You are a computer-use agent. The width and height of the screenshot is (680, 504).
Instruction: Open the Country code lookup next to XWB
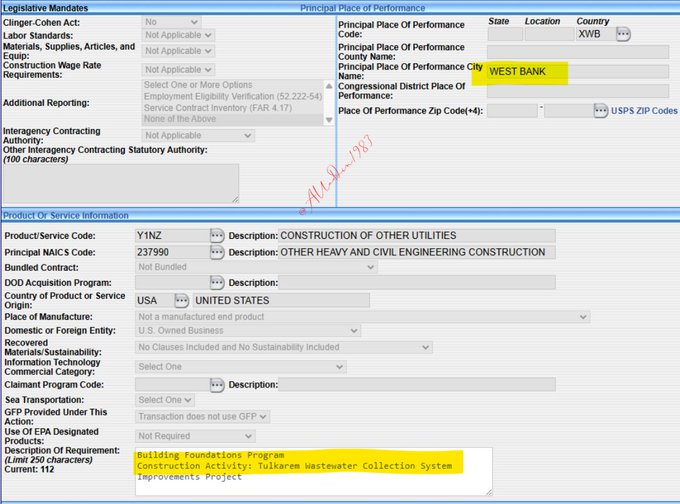pyautogui.click(x=623, y=34)
